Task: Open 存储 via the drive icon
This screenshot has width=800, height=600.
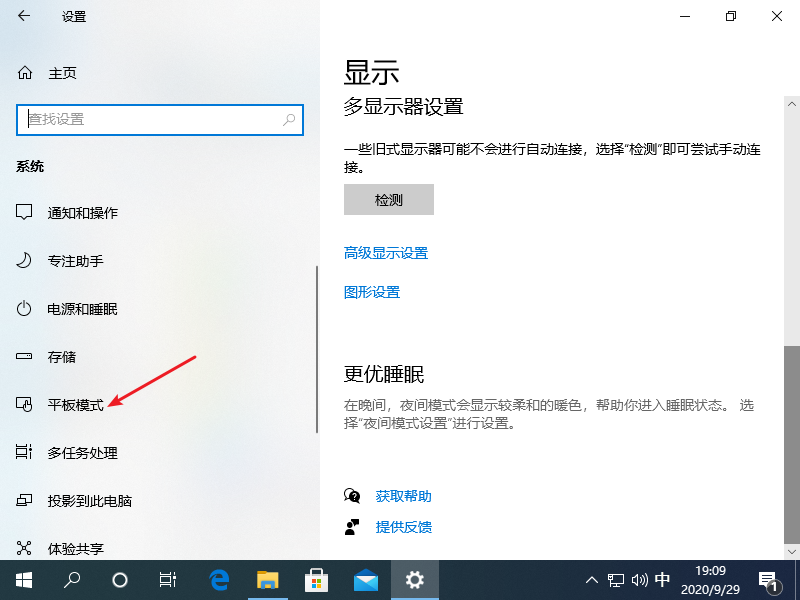Action: click(x=22, y=356)
